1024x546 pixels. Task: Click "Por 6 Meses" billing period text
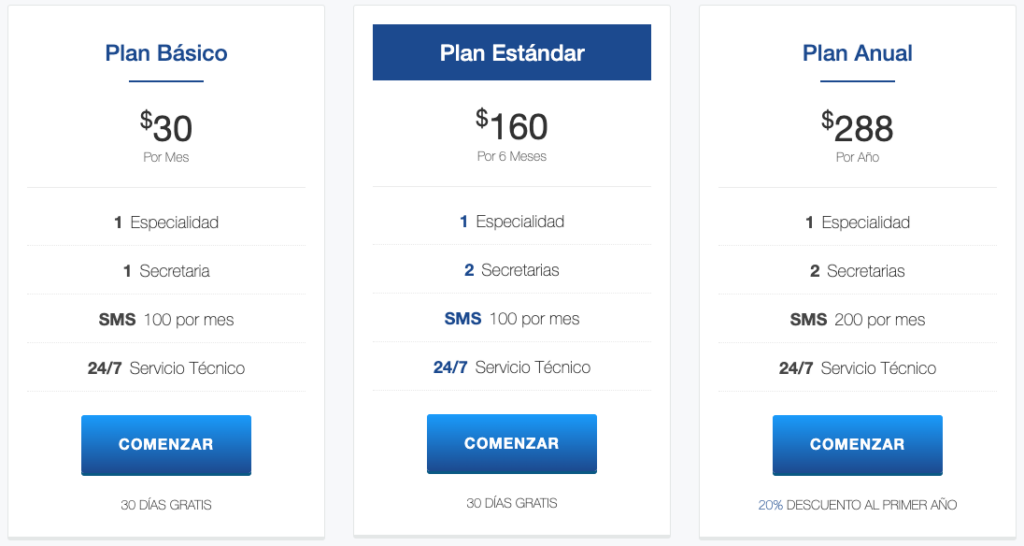(x=512, y=157)
